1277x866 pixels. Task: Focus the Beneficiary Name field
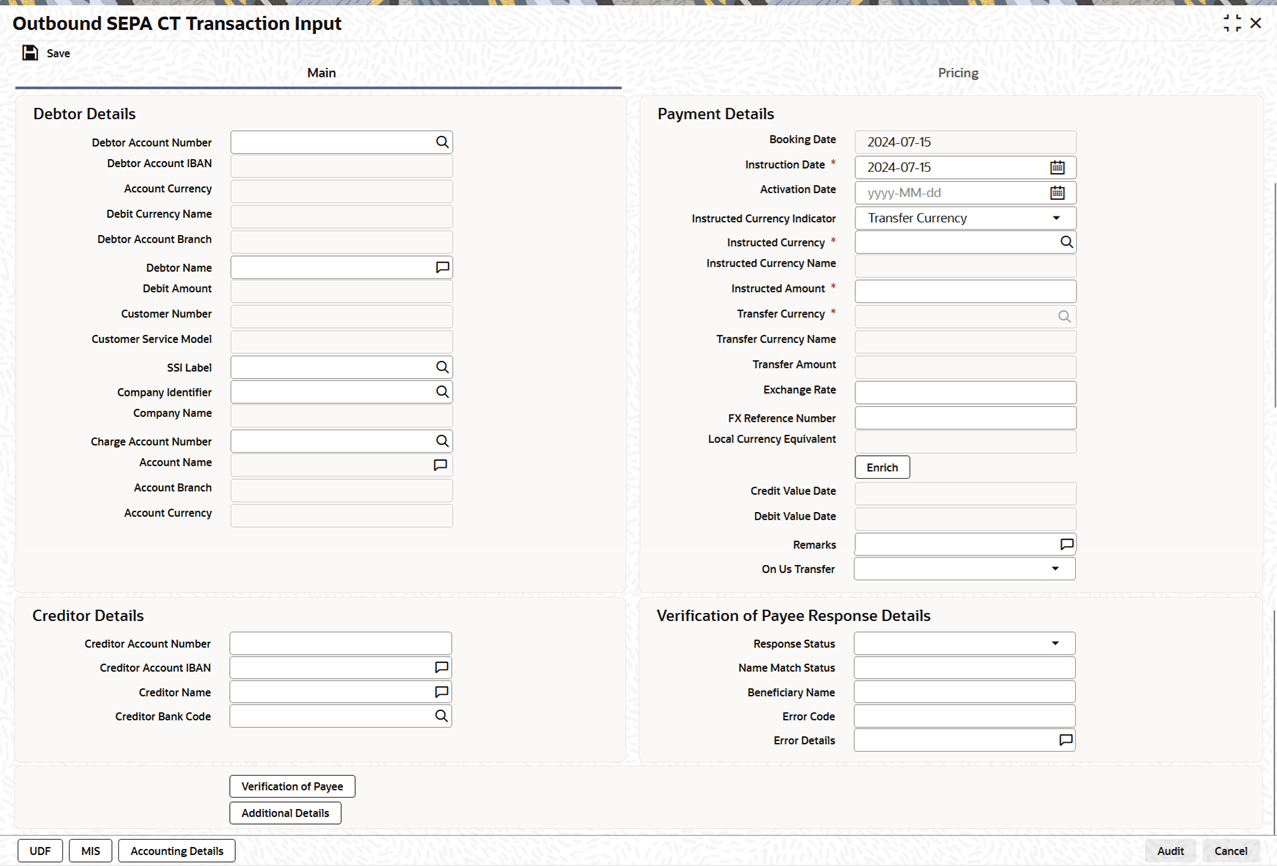click(x=965, y=692)
